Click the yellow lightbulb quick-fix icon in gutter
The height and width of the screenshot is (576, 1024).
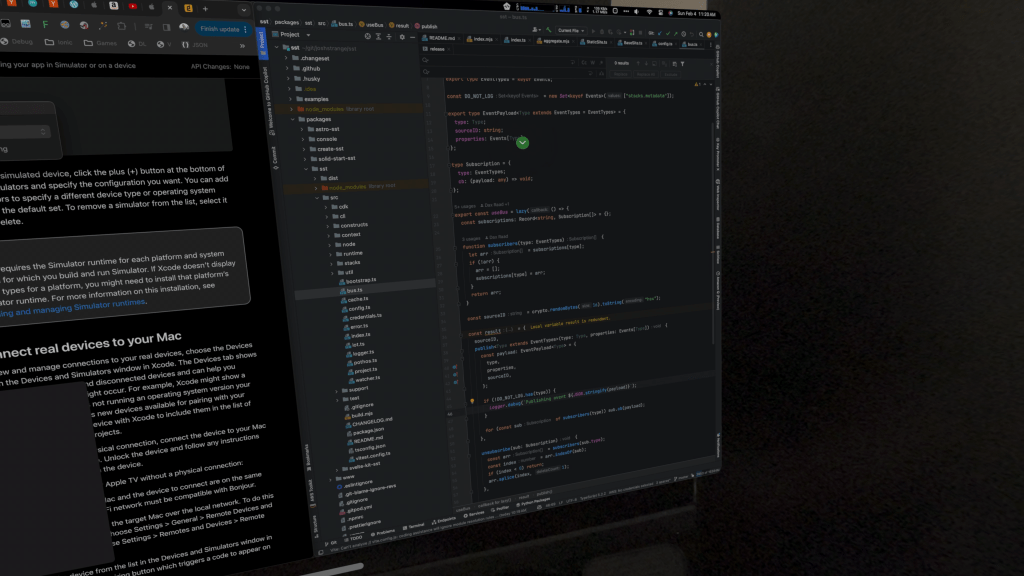coord(471,400)
